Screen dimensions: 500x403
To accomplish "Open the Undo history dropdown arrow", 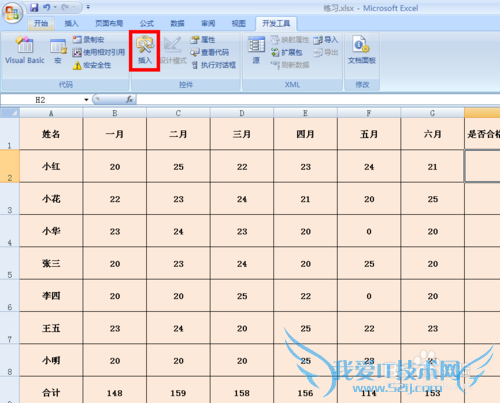I will (x=54, y=7).
